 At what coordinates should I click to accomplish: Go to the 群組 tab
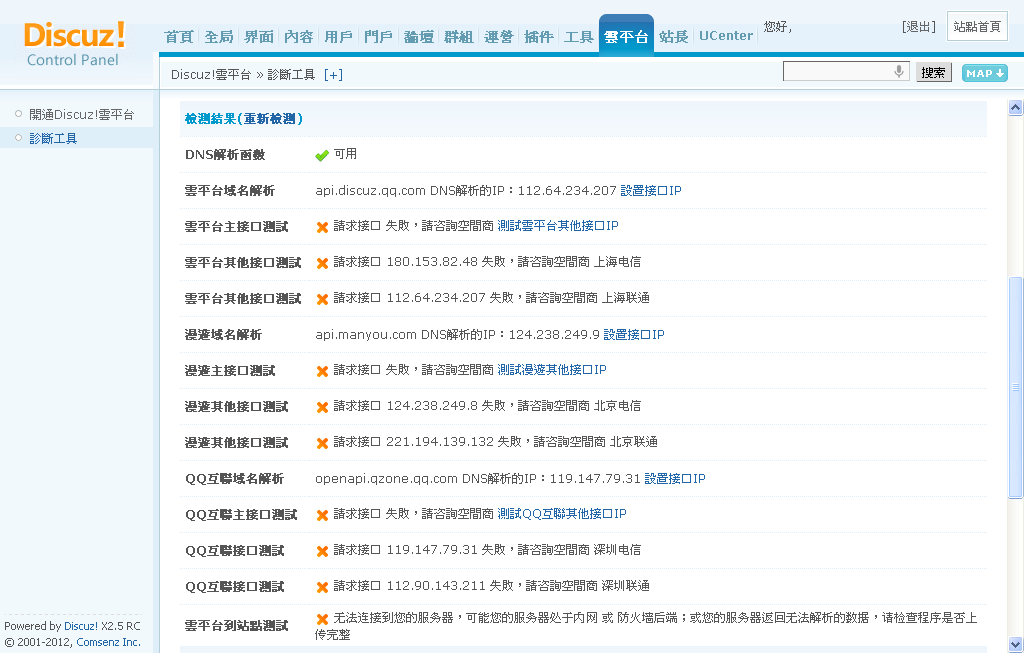click(458, 37)
